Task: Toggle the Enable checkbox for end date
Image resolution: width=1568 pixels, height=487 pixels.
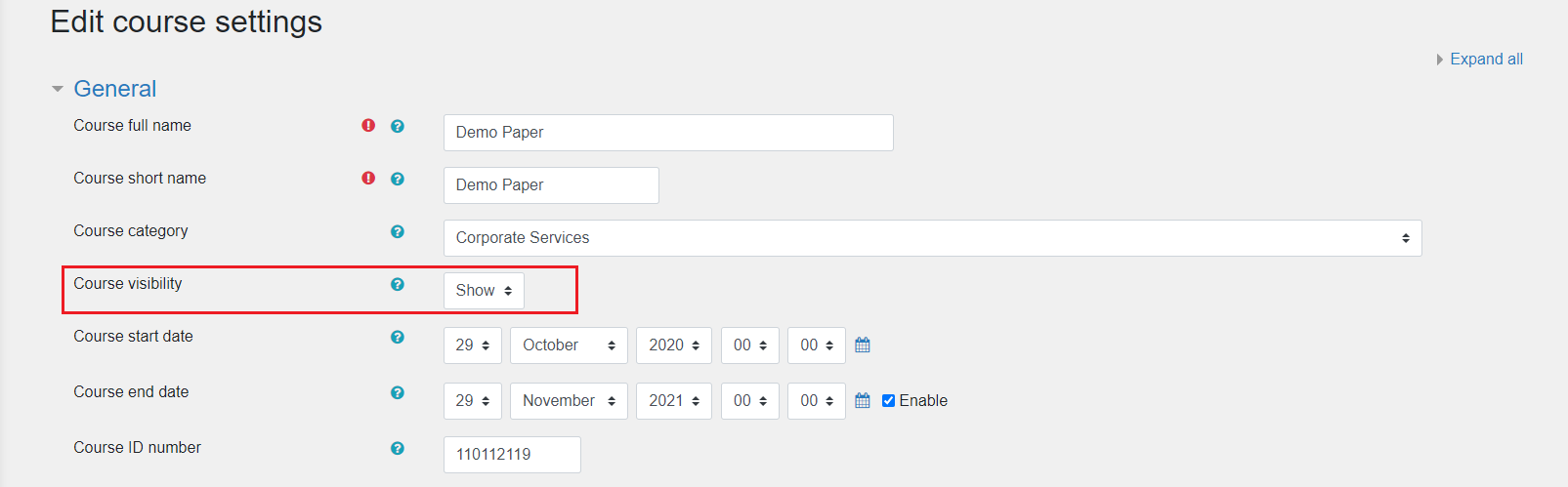Action: point(888,400)
